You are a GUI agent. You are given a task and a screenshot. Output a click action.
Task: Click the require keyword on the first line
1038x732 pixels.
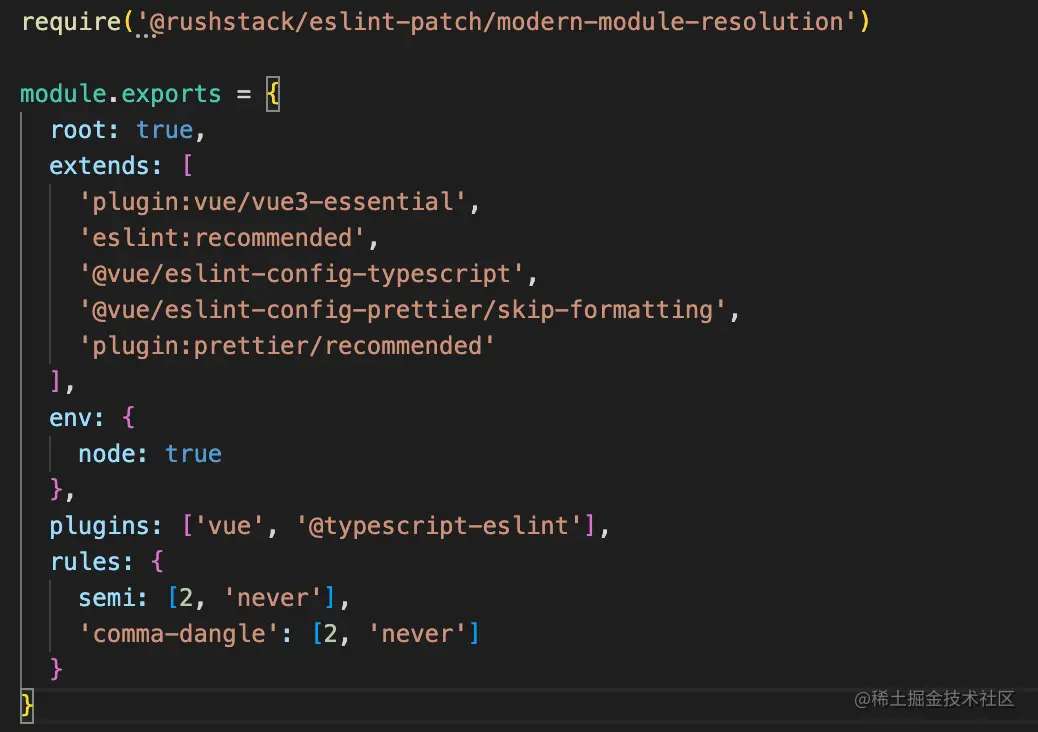point(71,22)
